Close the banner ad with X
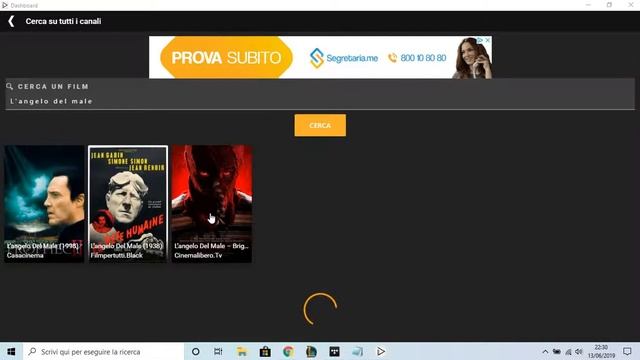 pos(487,40)
